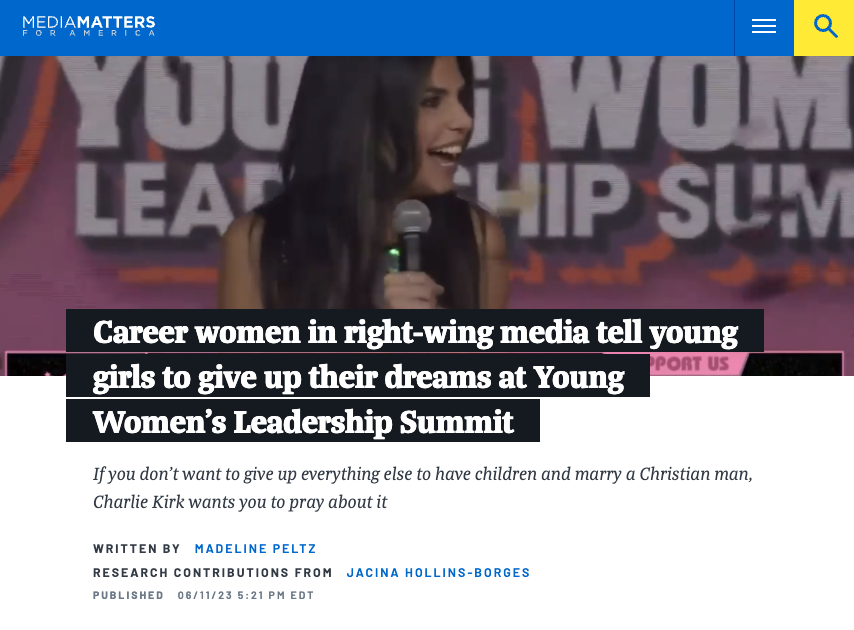Click subtitle line starting 'If you don't want'
The width and height of the screenshot is (854, 630).
click(x=422, y=474)
